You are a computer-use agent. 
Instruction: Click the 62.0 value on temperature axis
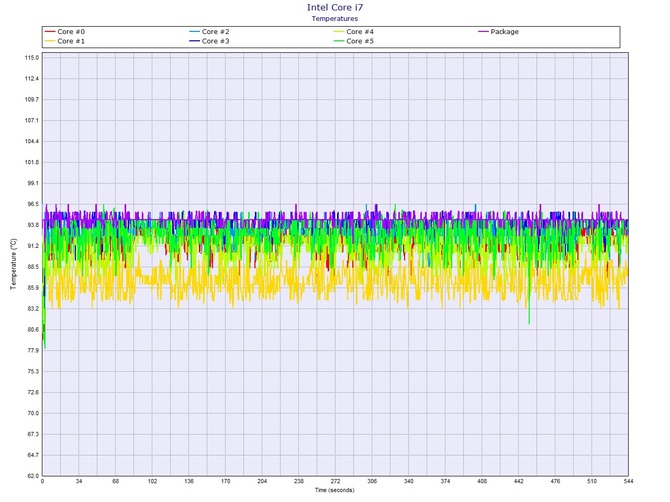(x=33, y=476)
